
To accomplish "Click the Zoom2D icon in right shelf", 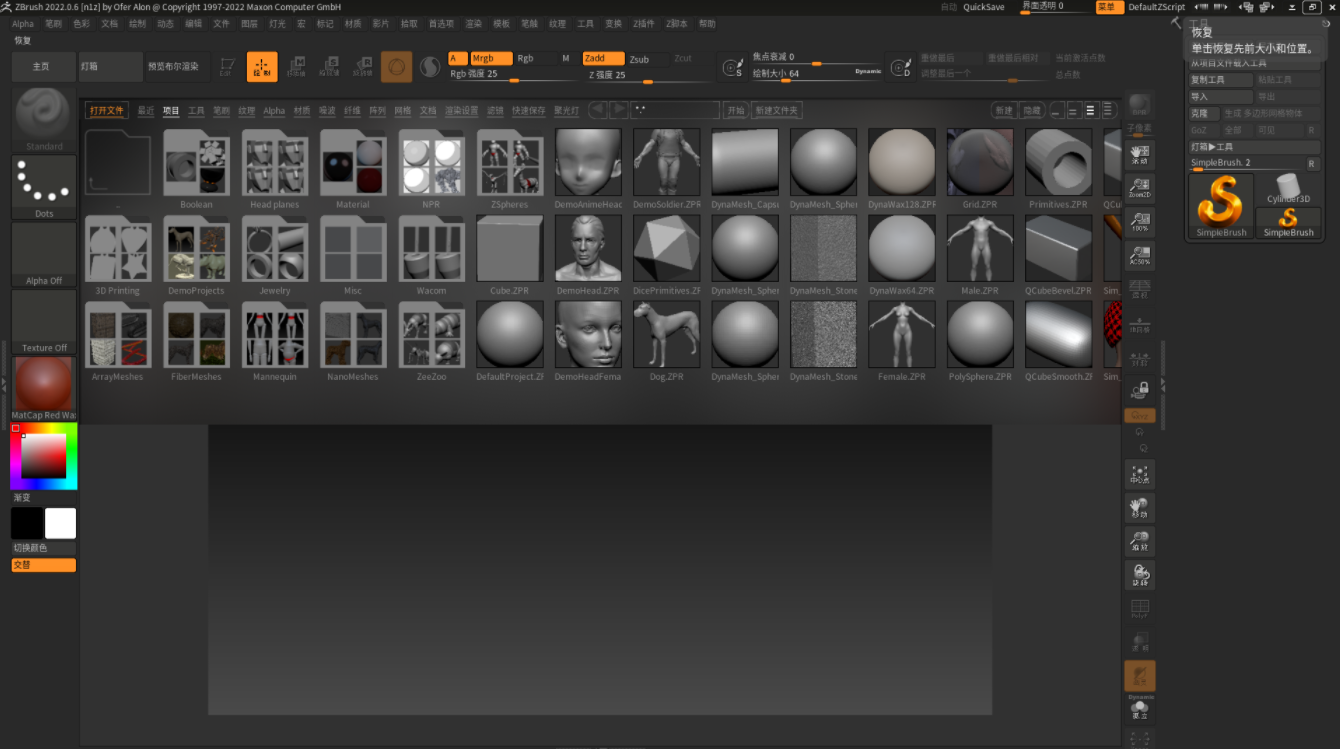I will 1139,189.
